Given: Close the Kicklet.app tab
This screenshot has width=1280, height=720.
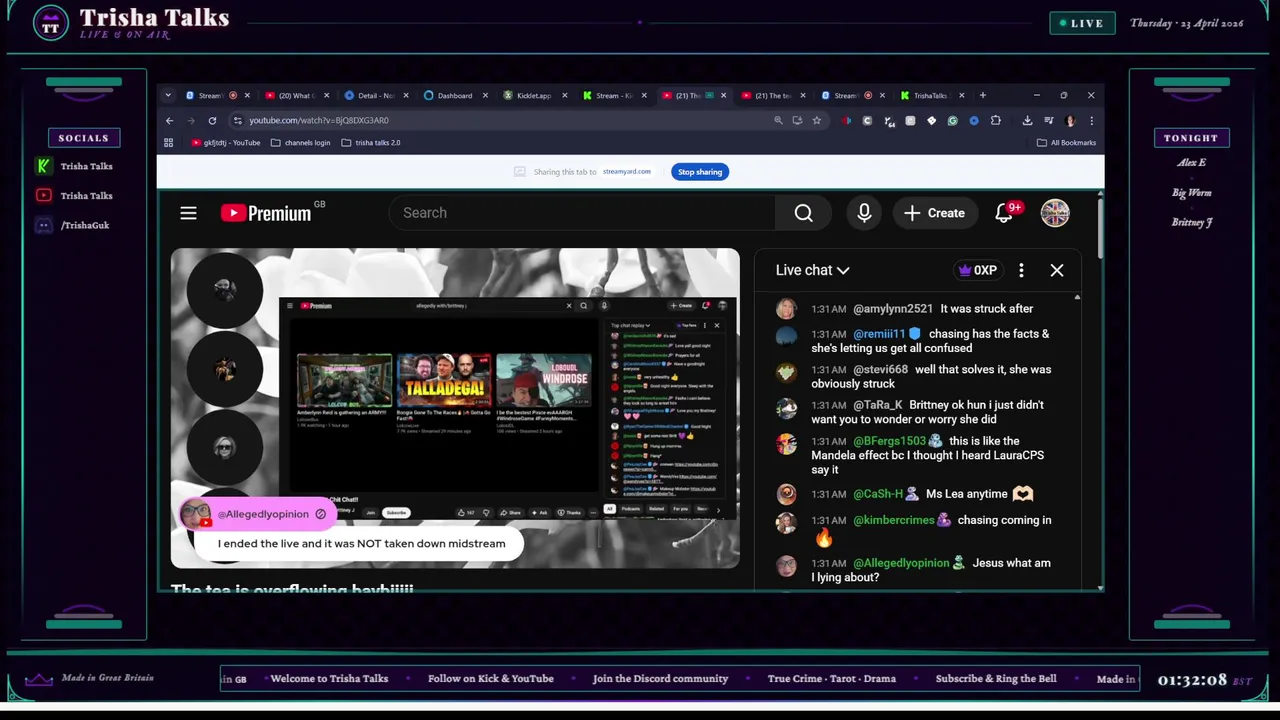Looking at the screenshot, I should (x=565, y=95).
